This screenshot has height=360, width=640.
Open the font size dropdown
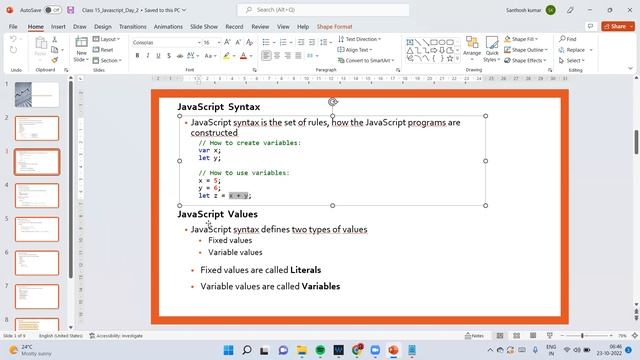point(219,42)
